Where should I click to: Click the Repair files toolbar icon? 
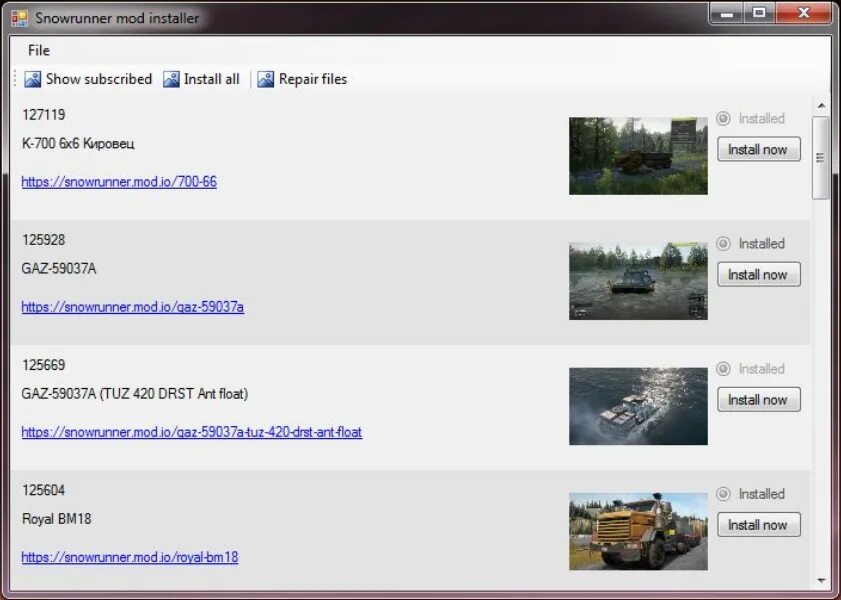click(265, 78)
